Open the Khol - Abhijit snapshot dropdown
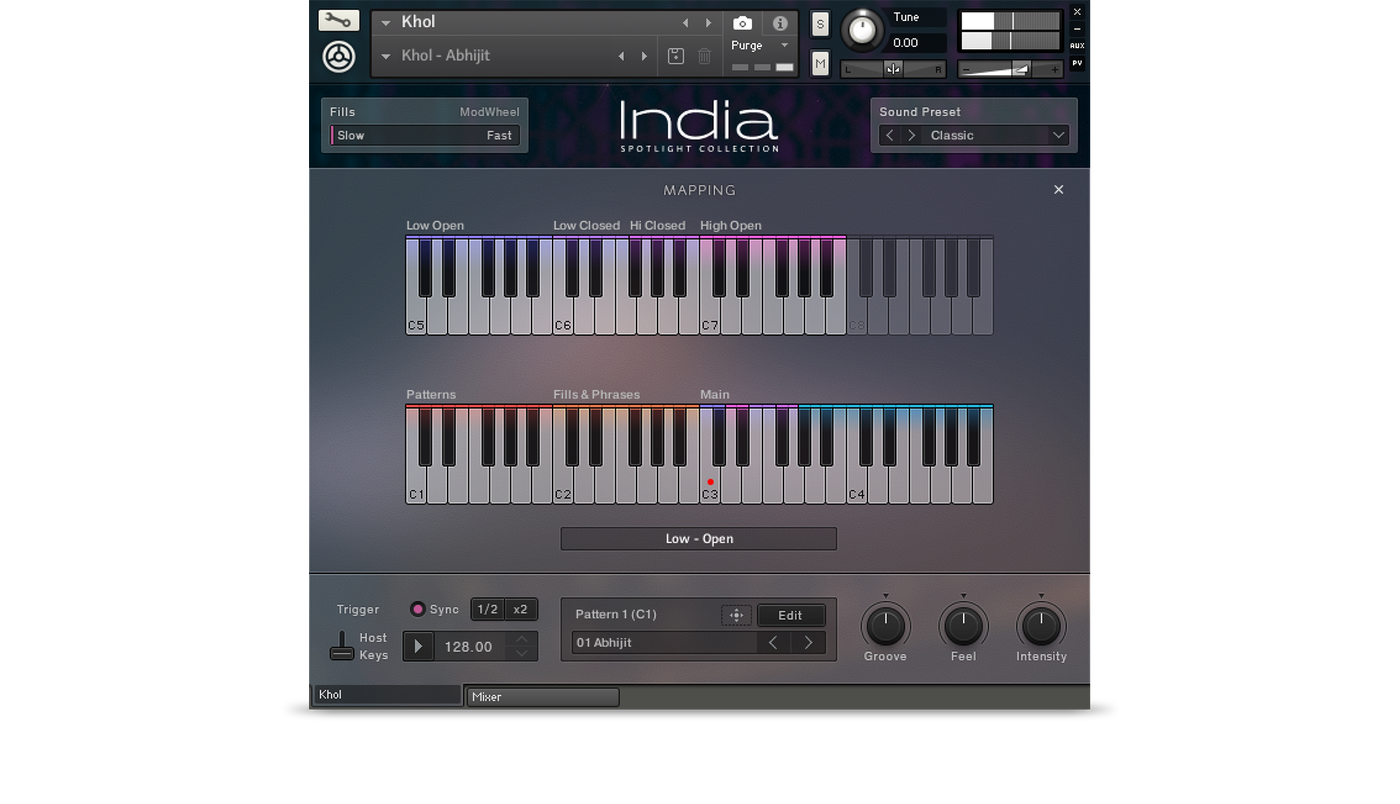Screen dimensions: 1400x804 coord(386,56)
